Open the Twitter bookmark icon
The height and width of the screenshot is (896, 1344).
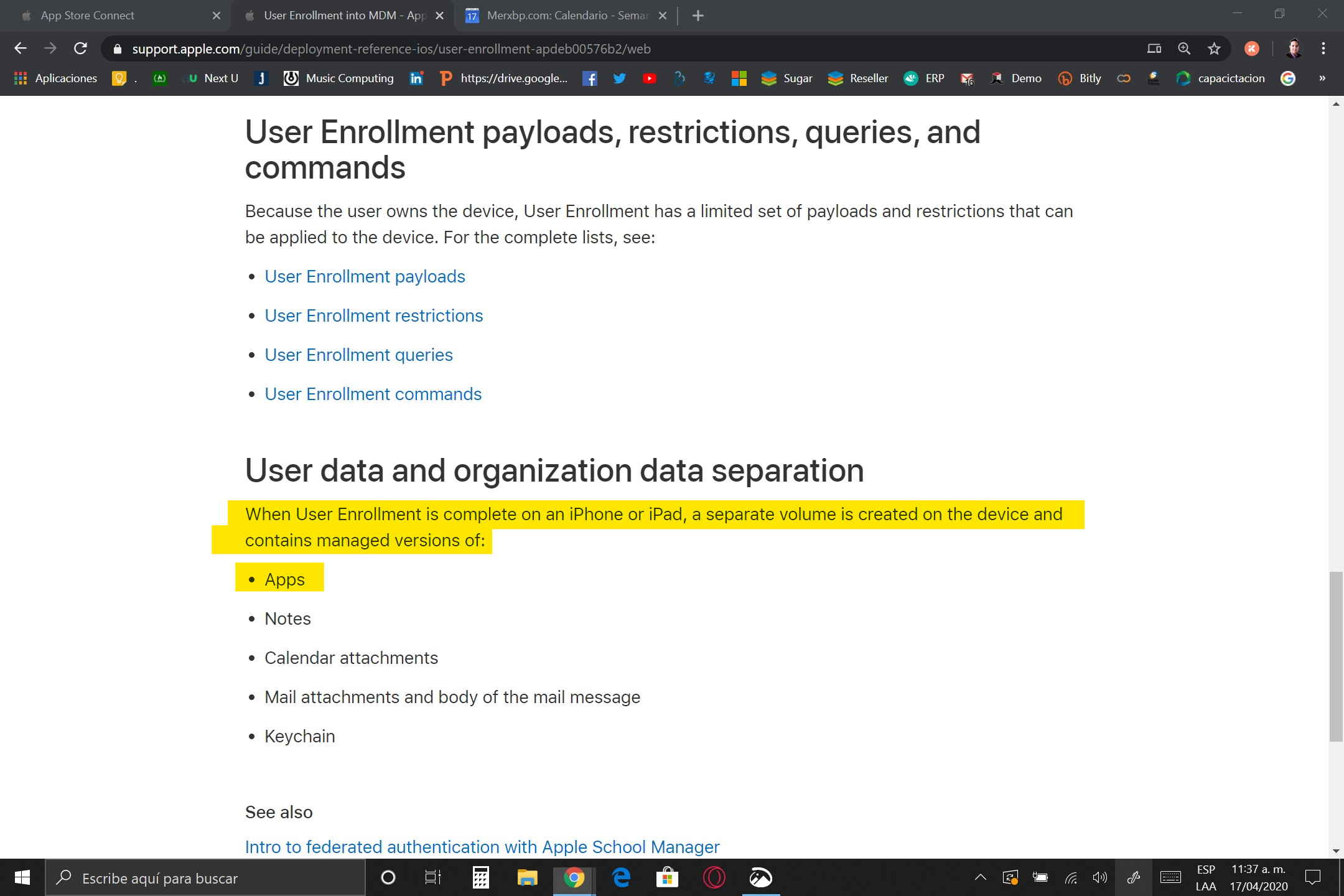pyautogui.click(x=619, y=78)
